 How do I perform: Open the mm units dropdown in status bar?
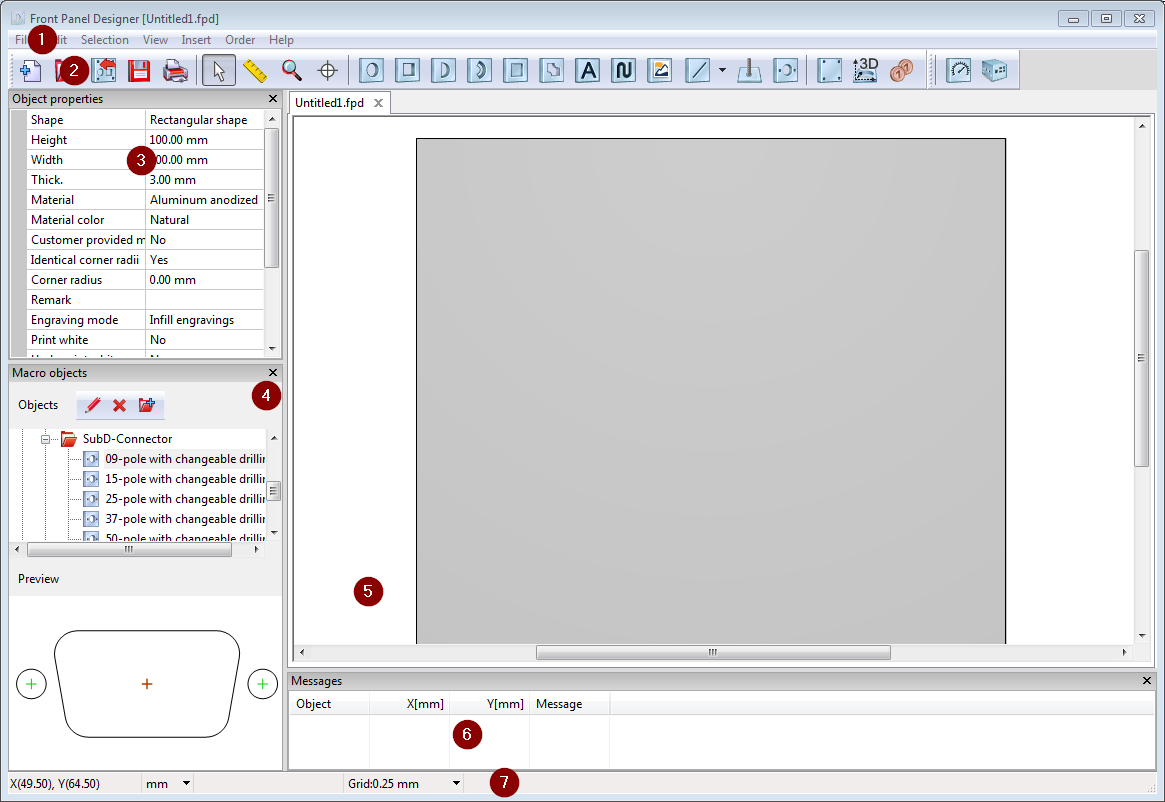click(185, 783)
